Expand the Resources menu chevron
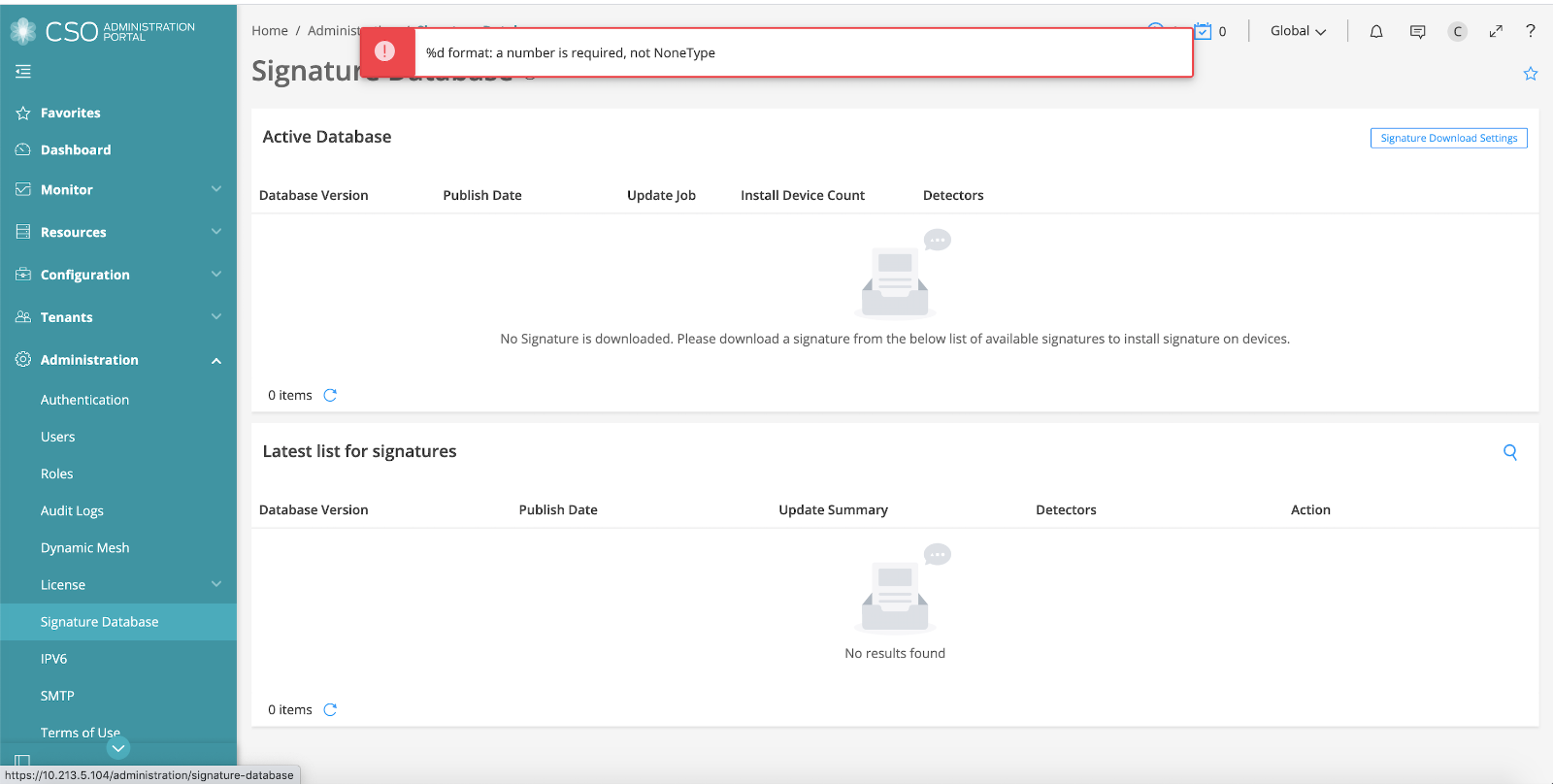The width and height of the screenshot is (1553, 784). click(x=216, y=232)
